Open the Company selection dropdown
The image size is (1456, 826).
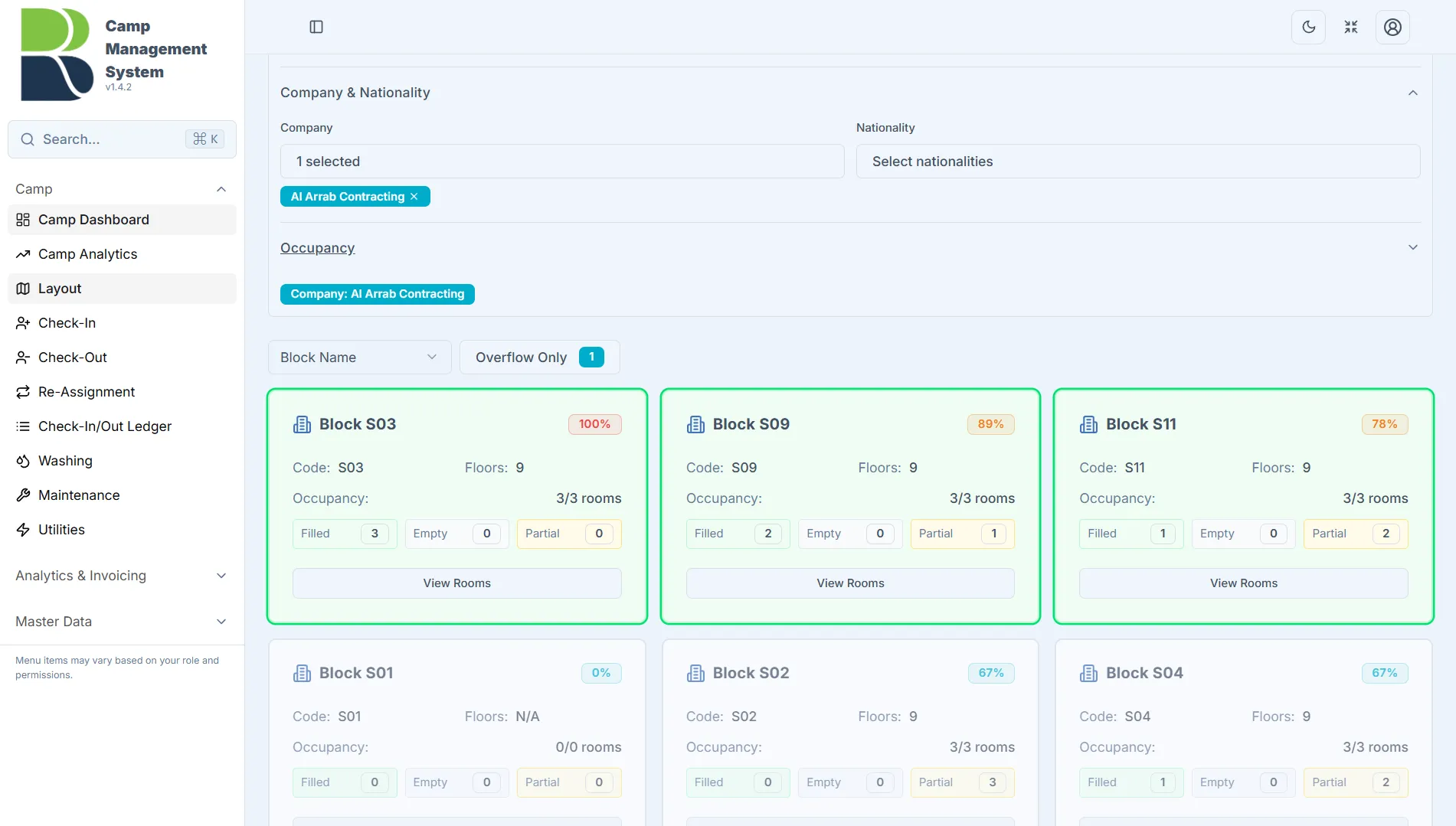[x=562, y=162]
